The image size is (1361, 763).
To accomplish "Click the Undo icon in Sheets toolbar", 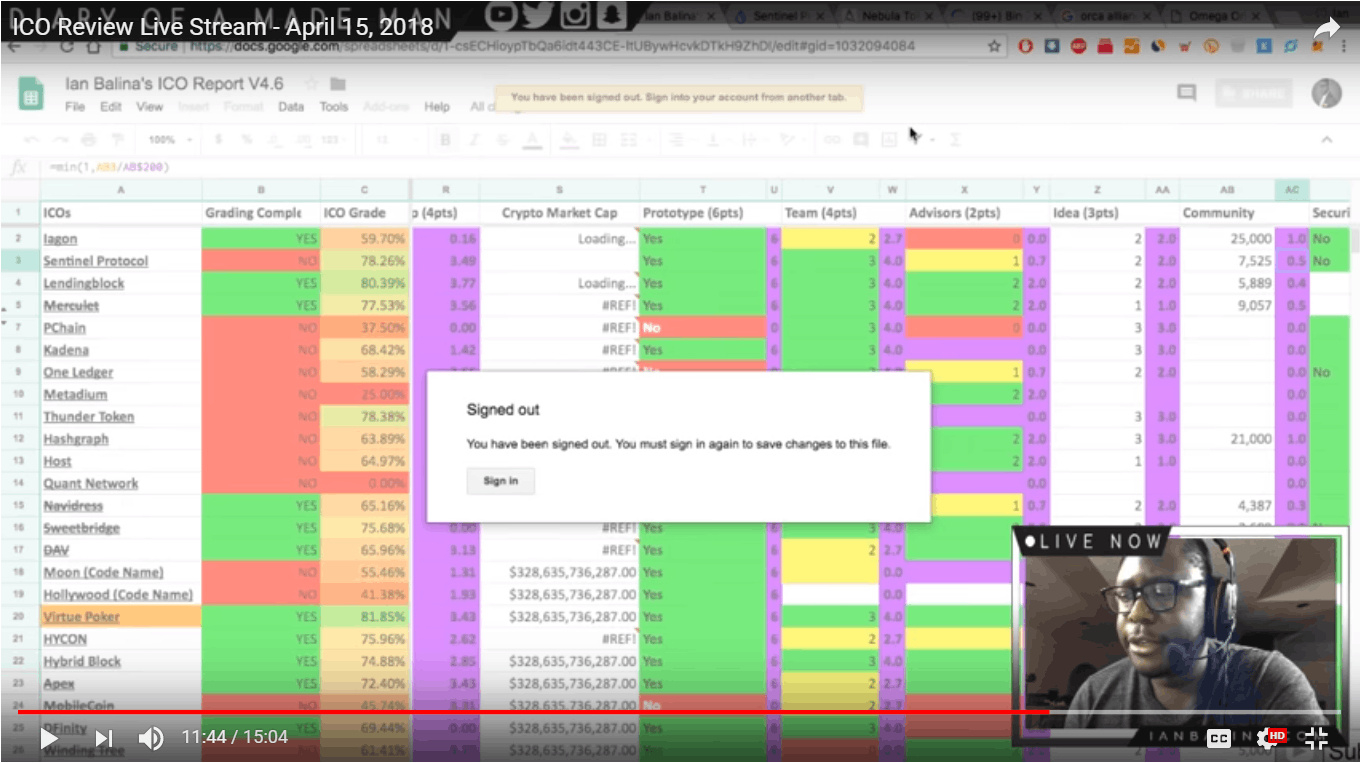I will [31, 140].
